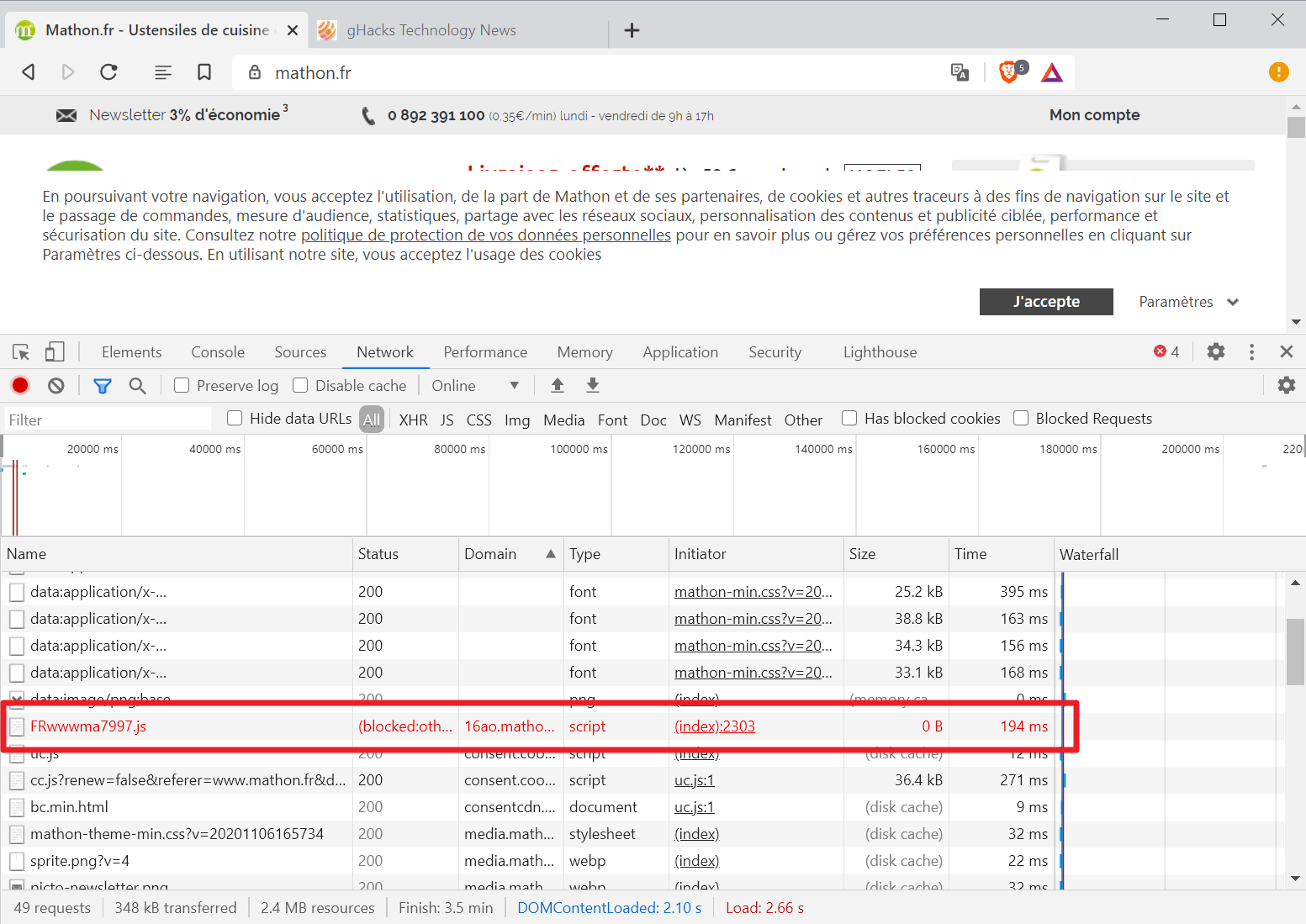The height and width of the screenshot is (924, 1306).
Task: Export HAR file download icon
Action: click(593, 385)
